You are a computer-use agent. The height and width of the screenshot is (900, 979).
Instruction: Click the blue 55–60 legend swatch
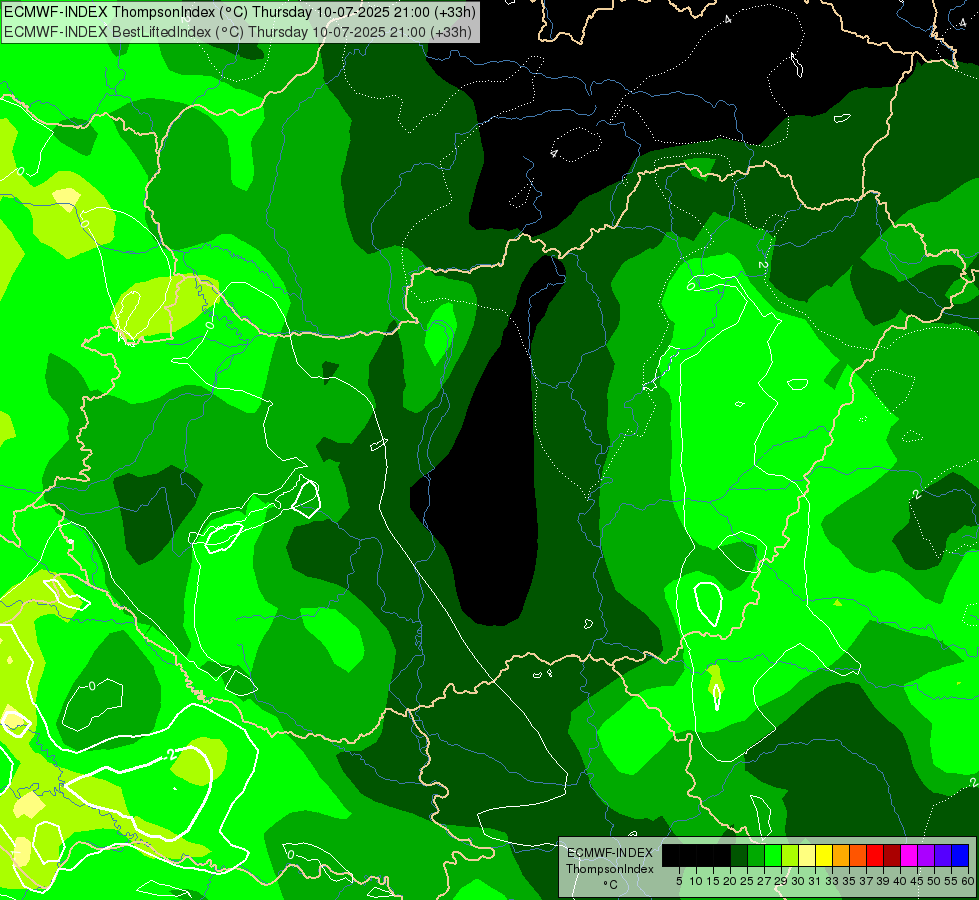pos(960,855)
